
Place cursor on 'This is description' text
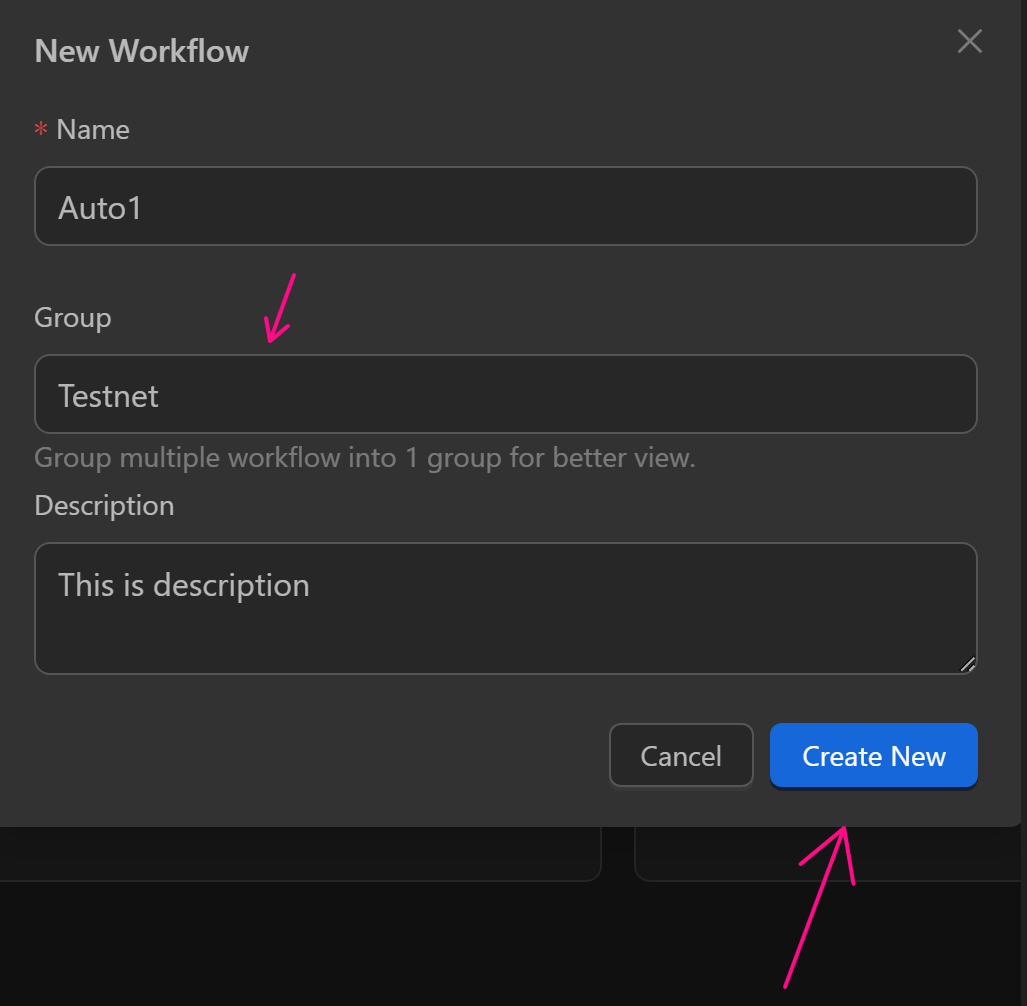(184, 585)
